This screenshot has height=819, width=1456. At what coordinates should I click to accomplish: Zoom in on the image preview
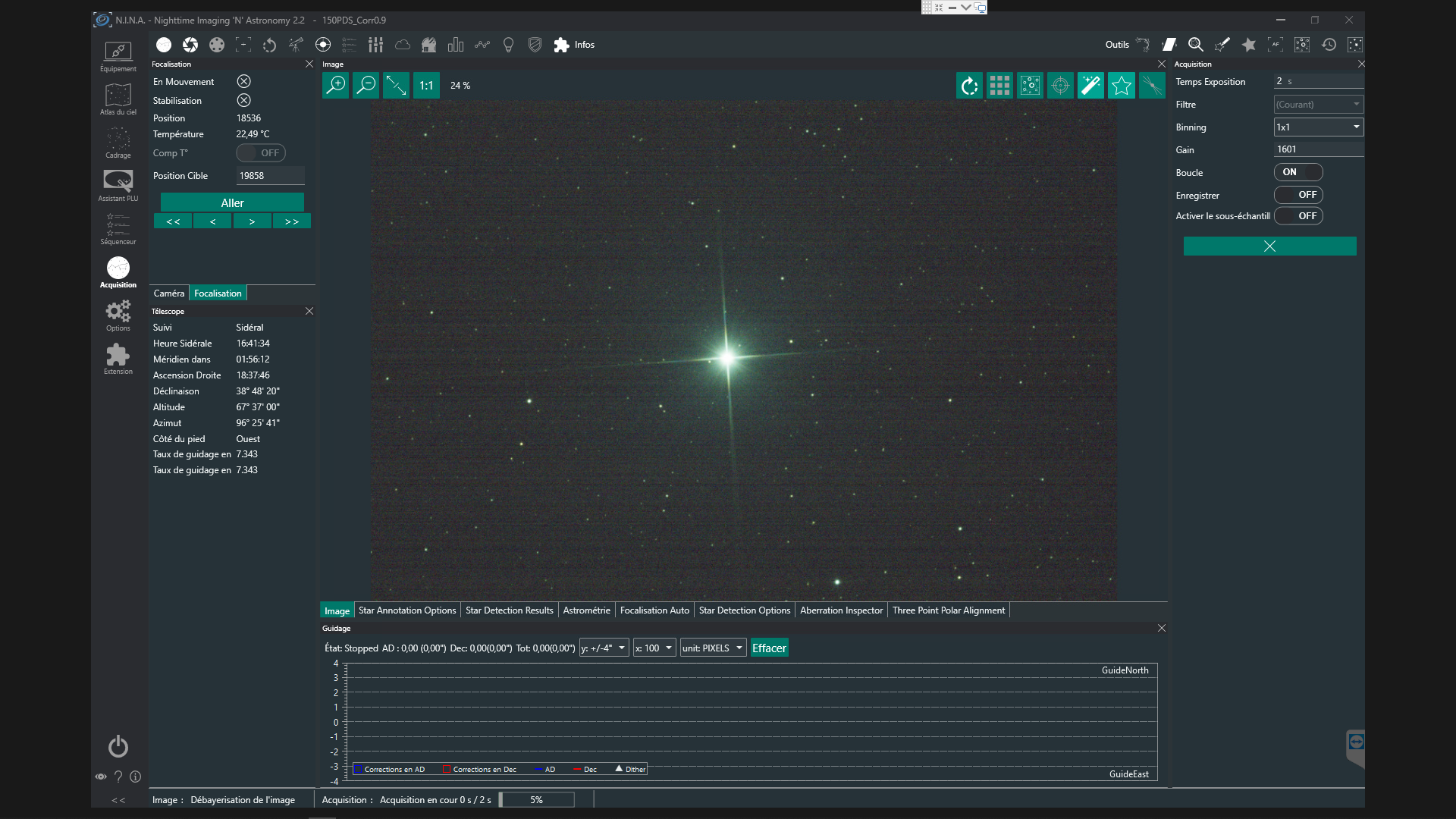[336, 85]
